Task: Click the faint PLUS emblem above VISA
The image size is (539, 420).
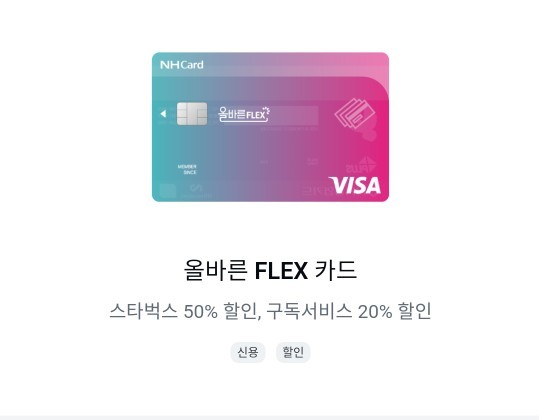Action: tap(361, 165)
